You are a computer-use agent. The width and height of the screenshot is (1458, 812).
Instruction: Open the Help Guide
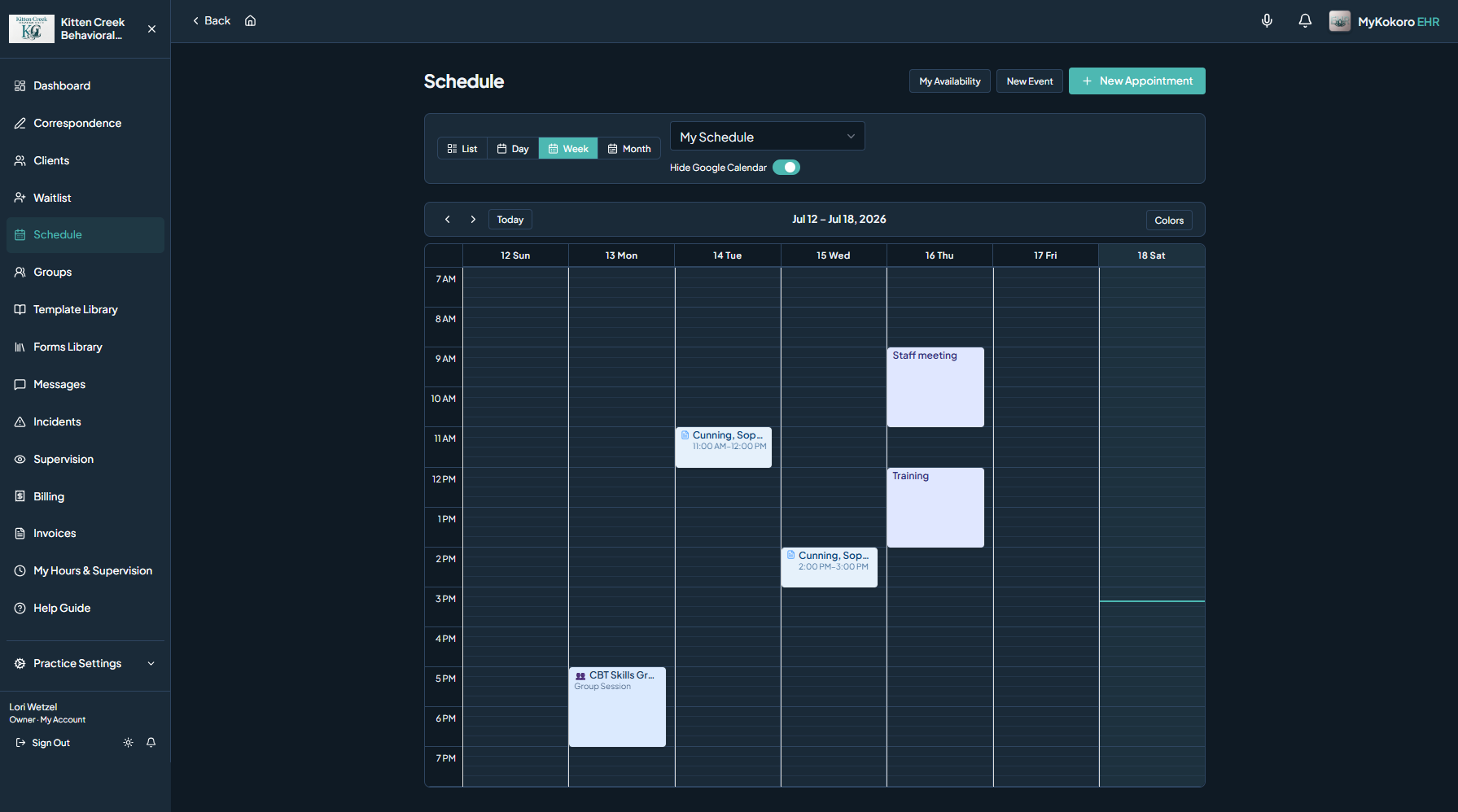click(x=85, y=608)
